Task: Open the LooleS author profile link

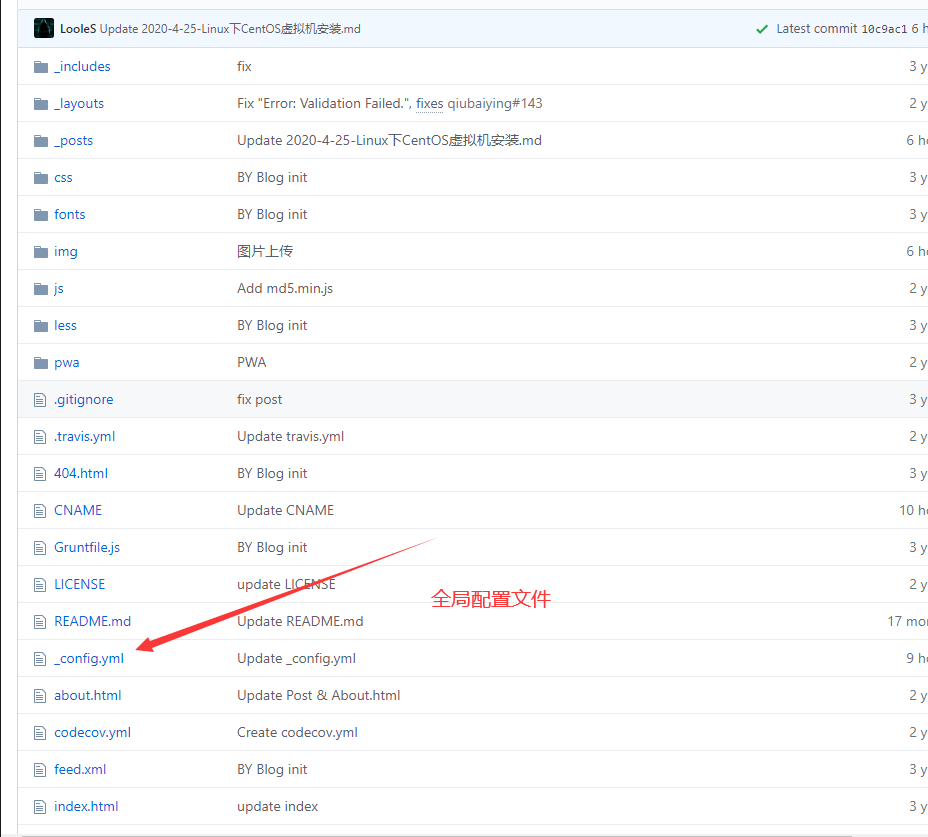Action: point(78,28)
